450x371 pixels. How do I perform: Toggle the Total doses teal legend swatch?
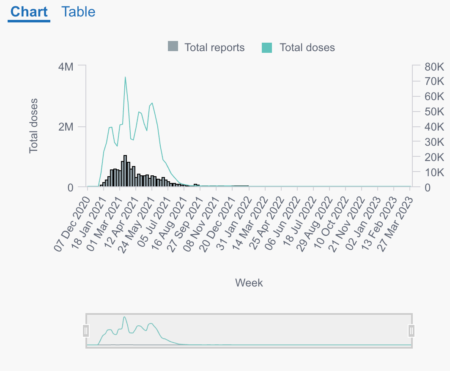(x=267, y=48)
